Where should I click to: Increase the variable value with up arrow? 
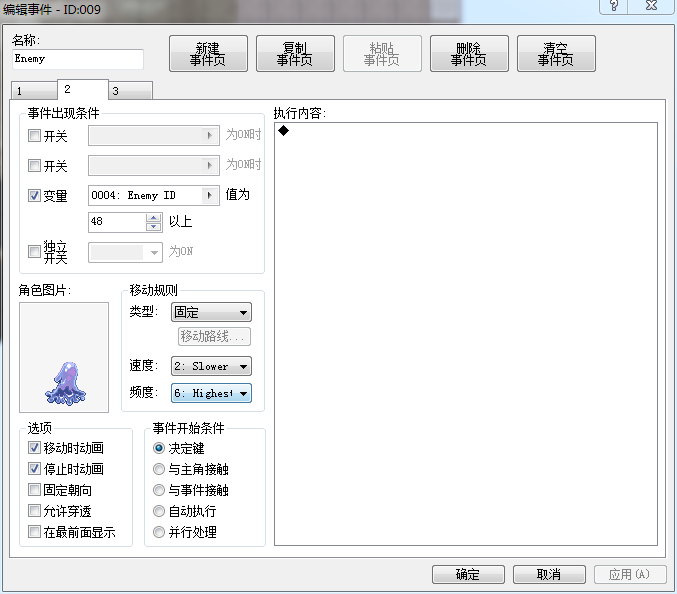(x=154, y=218)
